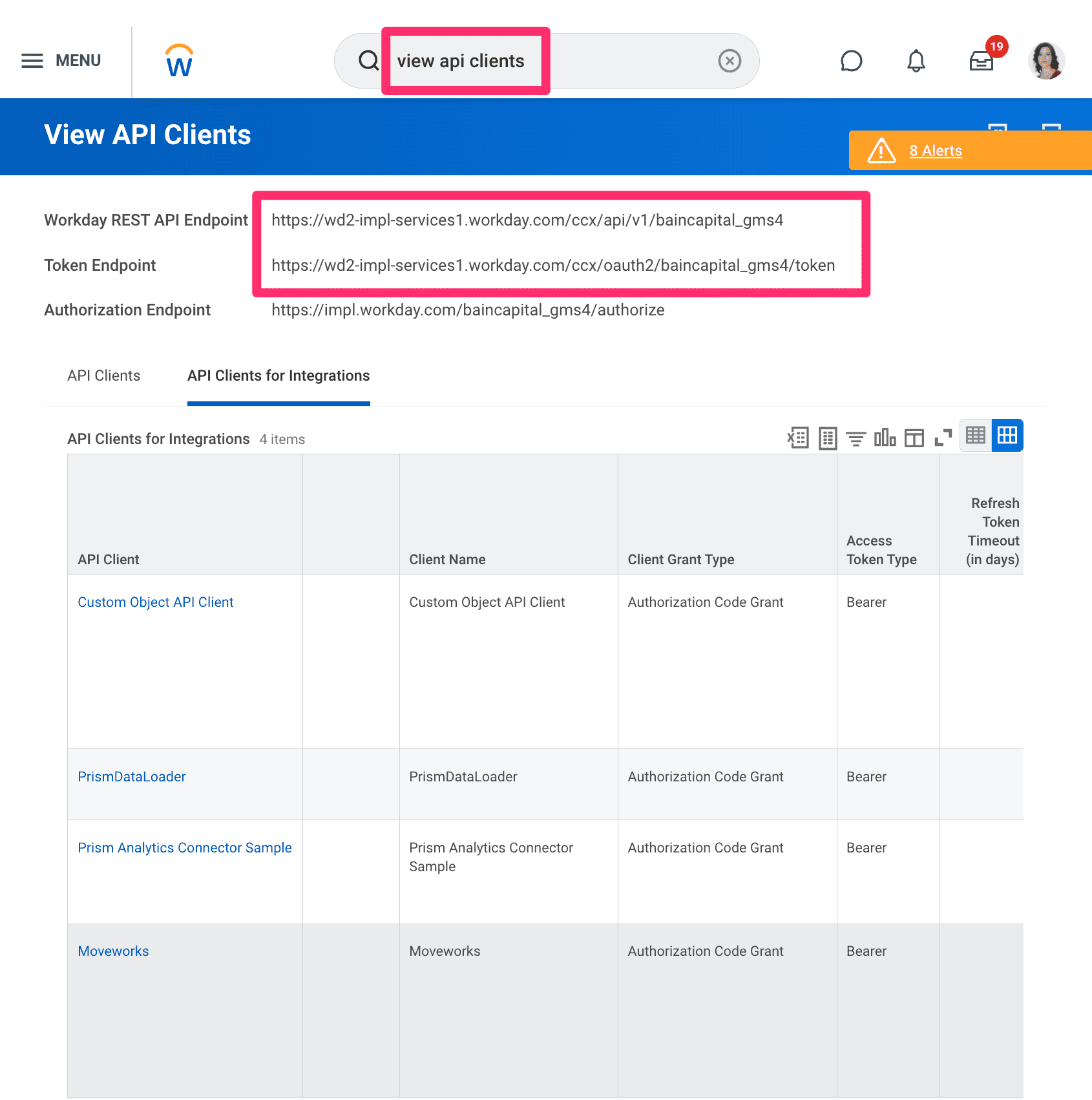Open Prism Analytics Connector Sample link
The width and height of the screenshot is (1092, 1100).
[185, 847]
